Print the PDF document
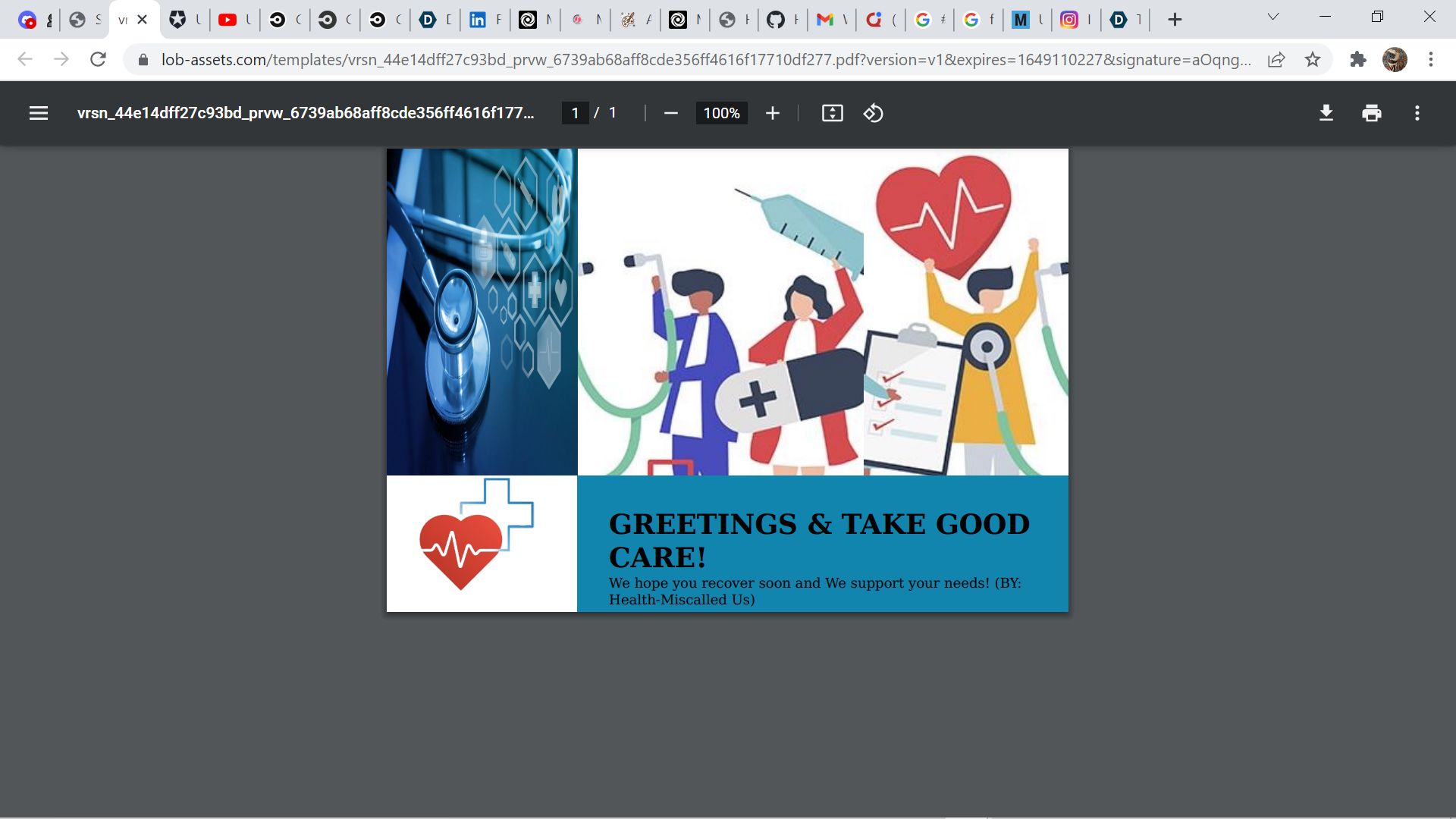Screen dimensions: 1456x819 [x=1371, y=113]
